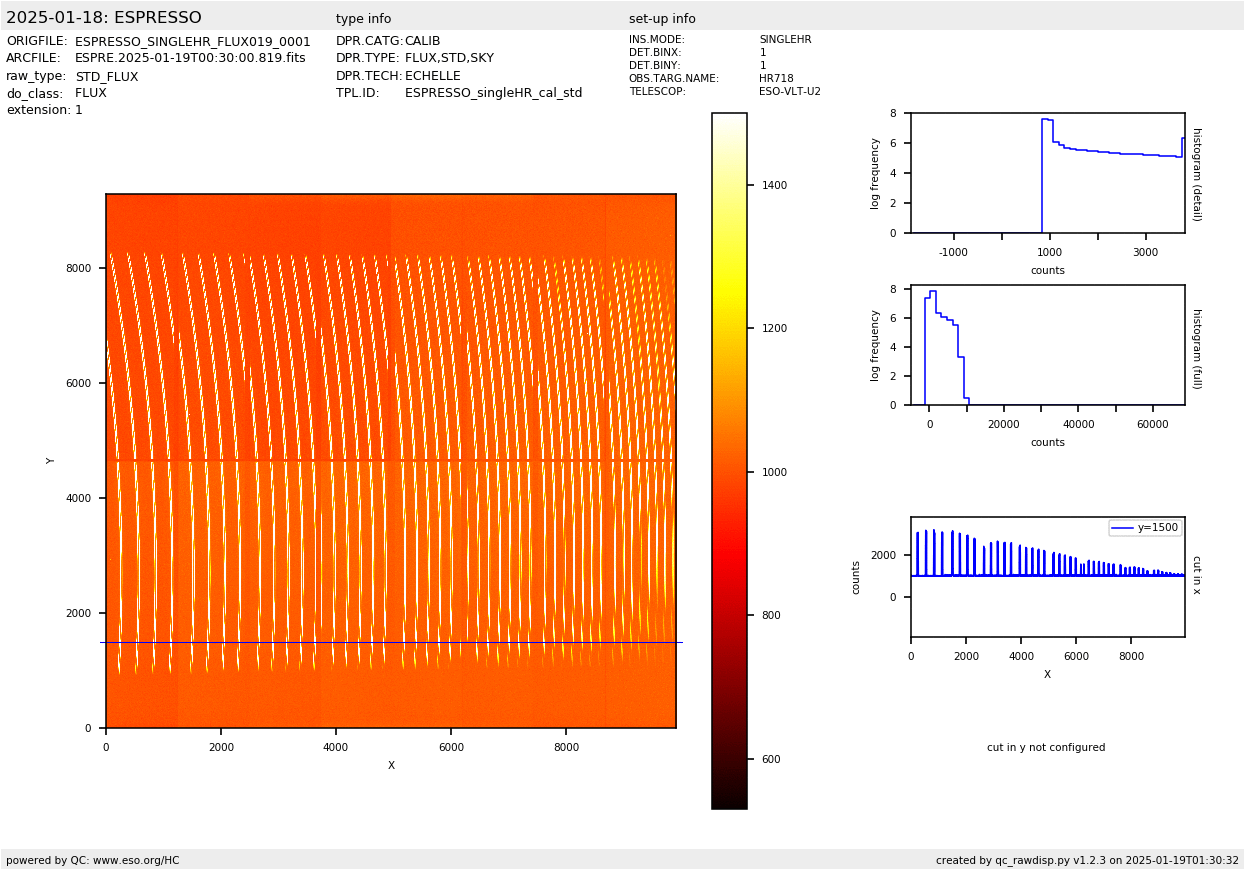The width and height of the screenshot is (1245, 870).
Task: Click the blue horizontal cut line on the image
Action: (390, 642)
